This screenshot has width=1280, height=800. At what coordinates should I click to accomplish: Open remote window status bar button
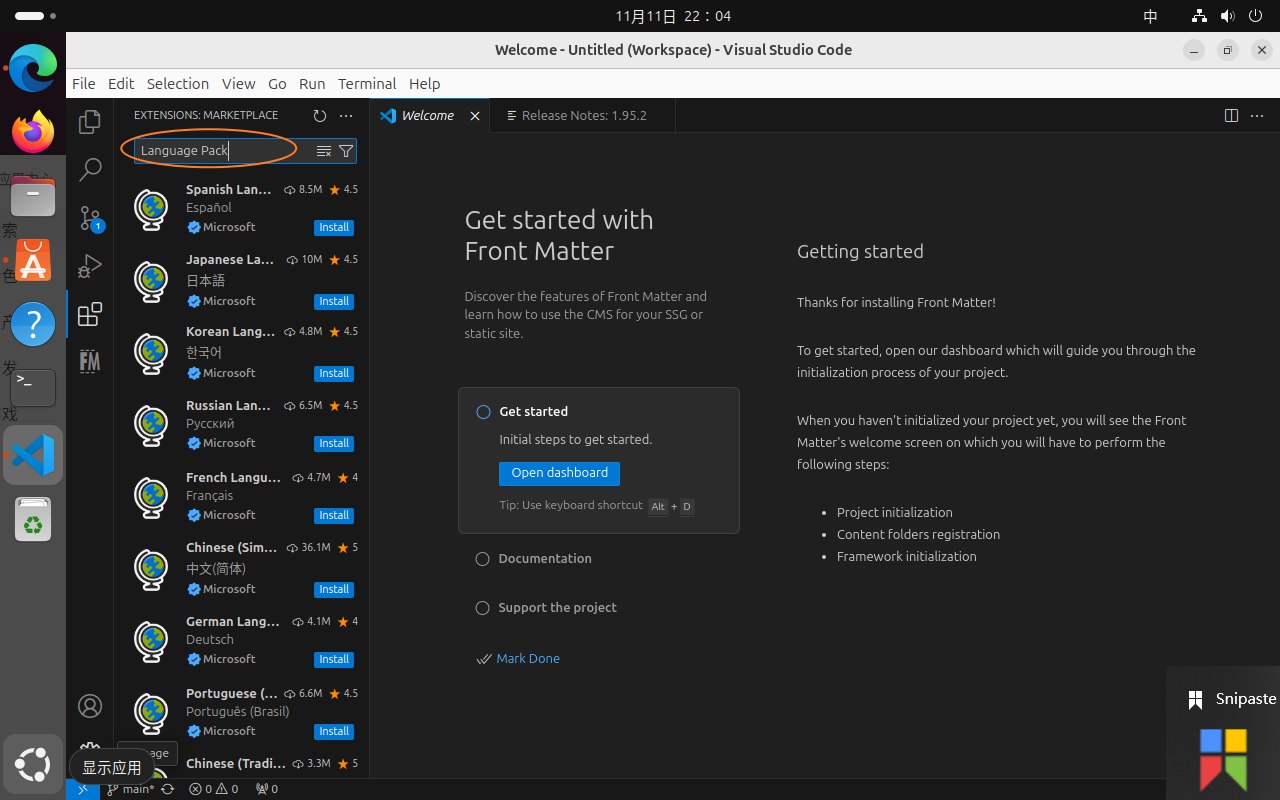point(82,789)
